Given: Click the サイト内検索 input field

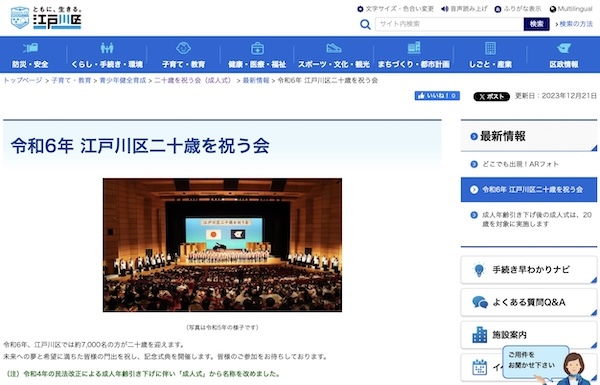Looking at the screenshot, I should coord(449,24).
